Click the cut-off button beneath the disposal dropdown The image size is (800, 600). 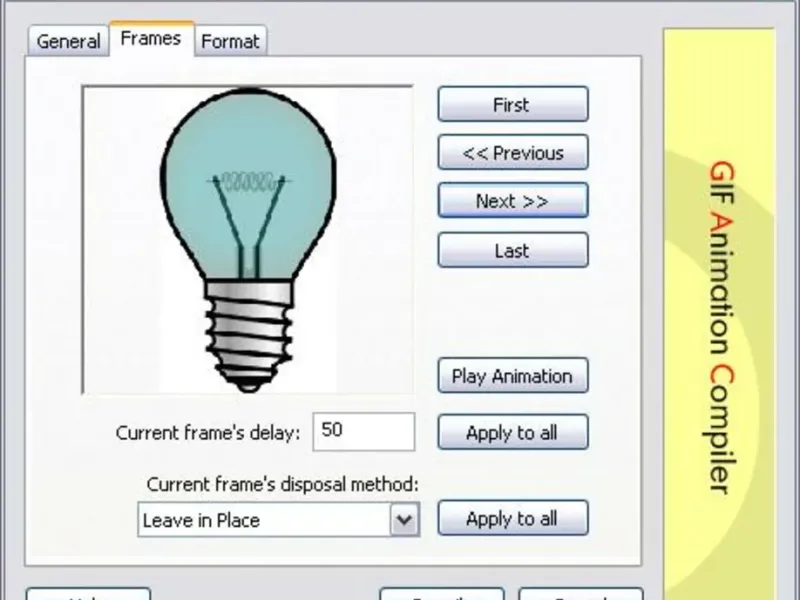(x=441, y=594)
